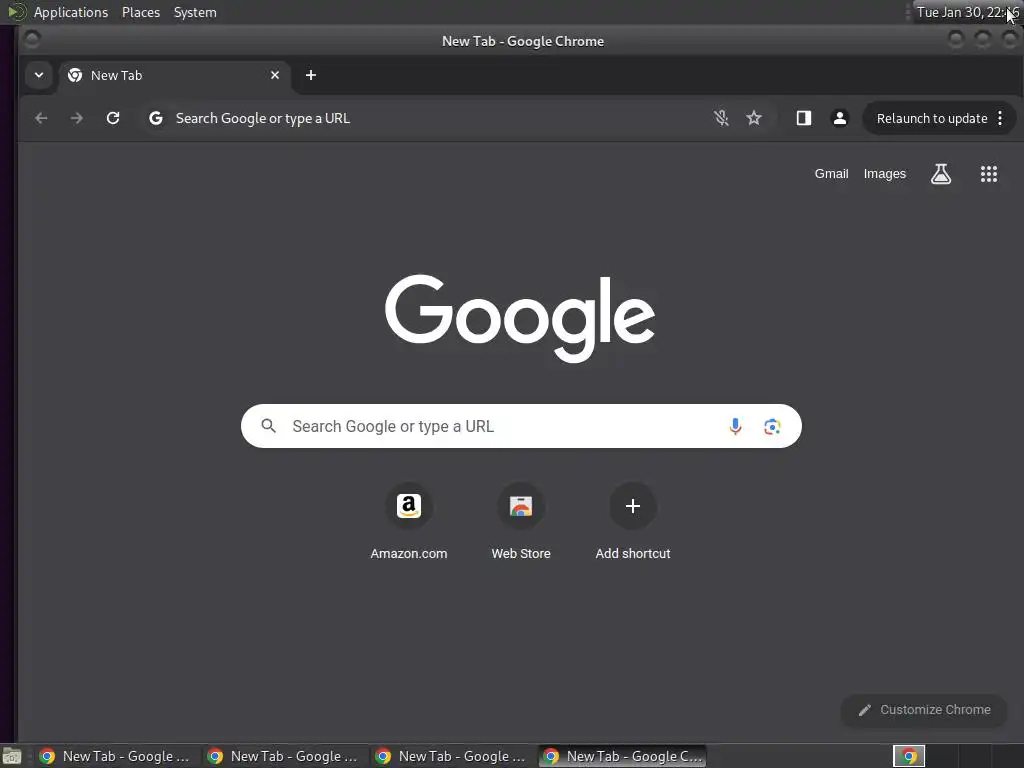The image size is (1024, 768).
Task: Open the Web Store shortcut
Action: click(x=521, y=522)
